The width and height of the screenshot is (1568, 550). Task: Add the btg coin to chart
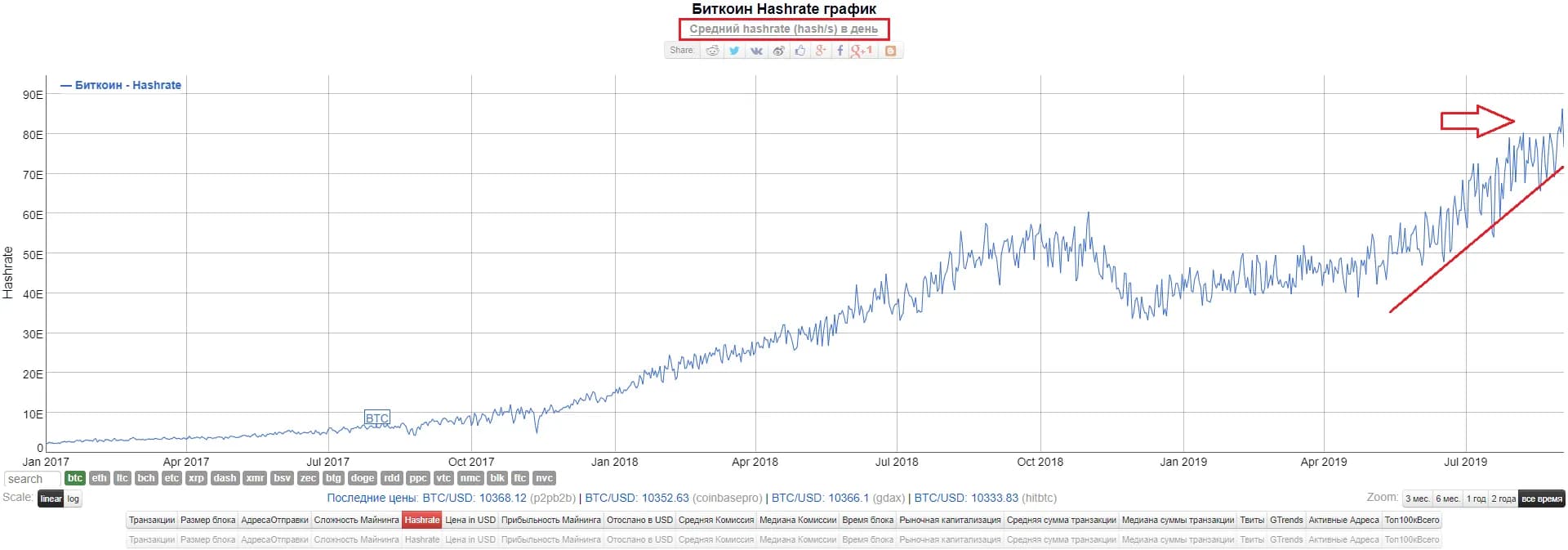(x=333, y=478)
